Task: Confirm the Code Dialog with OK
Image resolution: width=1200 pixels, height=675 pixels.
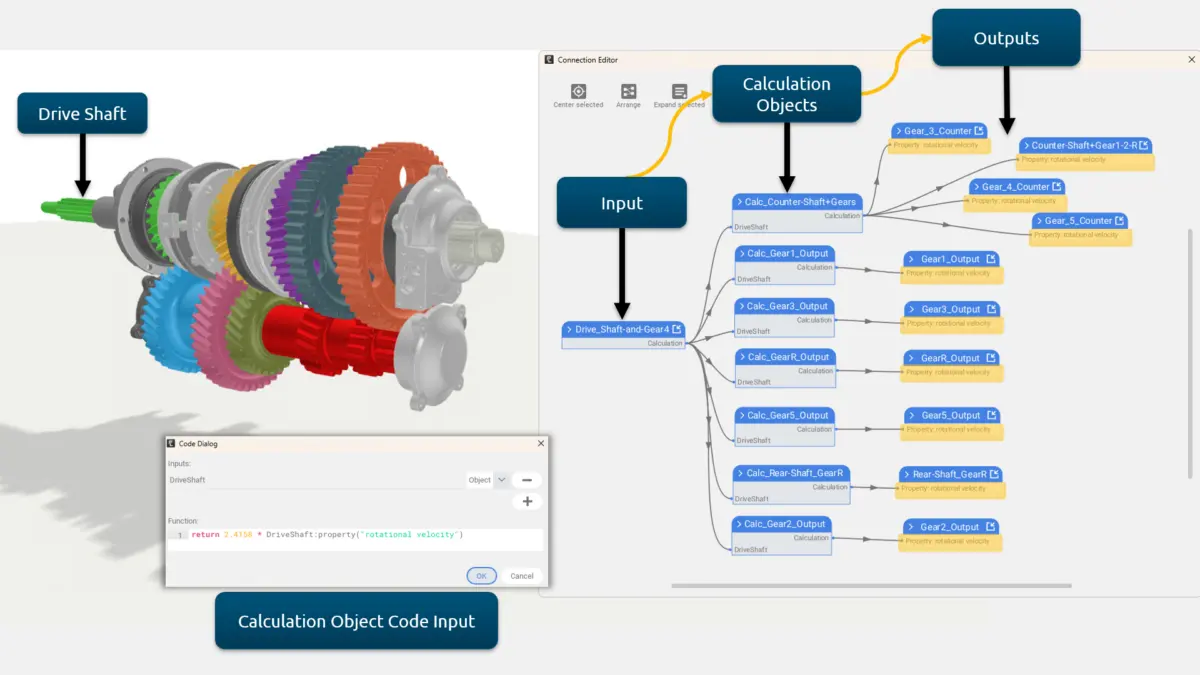Action: (x=481, y=576)
